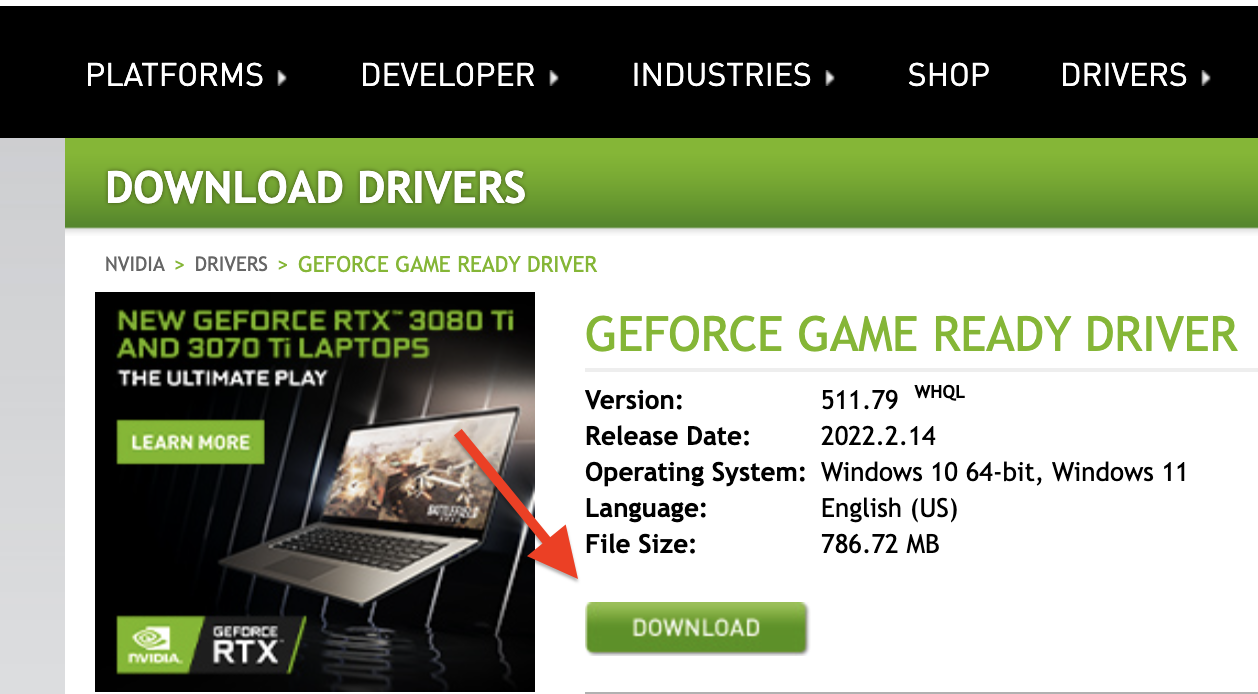
Task: Click the 3080 Ti laptops ad headline
Action: (316, 335)
